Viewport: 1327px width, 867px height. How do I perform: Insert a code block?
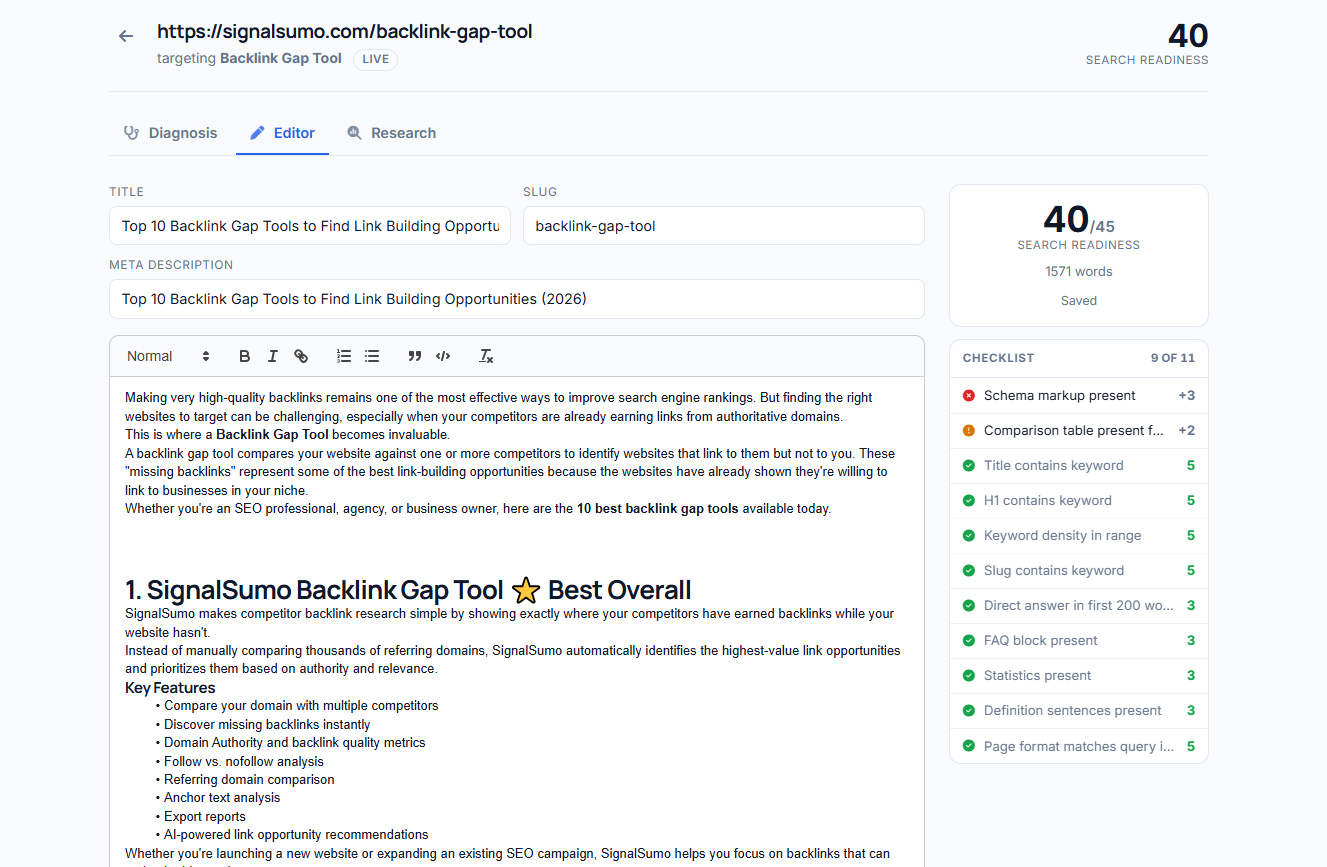click(443, 356)
